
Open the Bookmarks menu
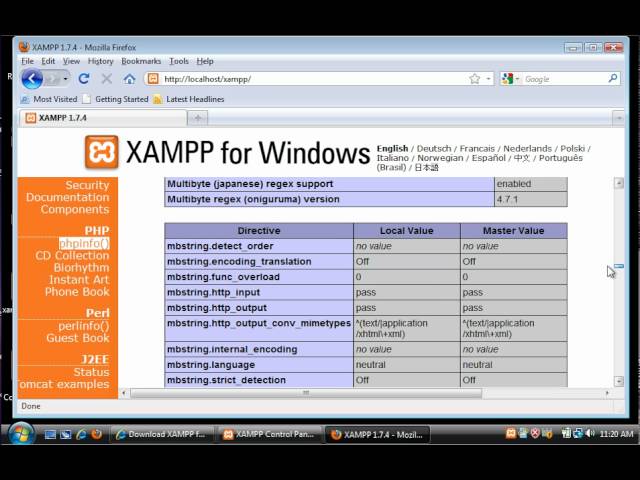[141, 61]
